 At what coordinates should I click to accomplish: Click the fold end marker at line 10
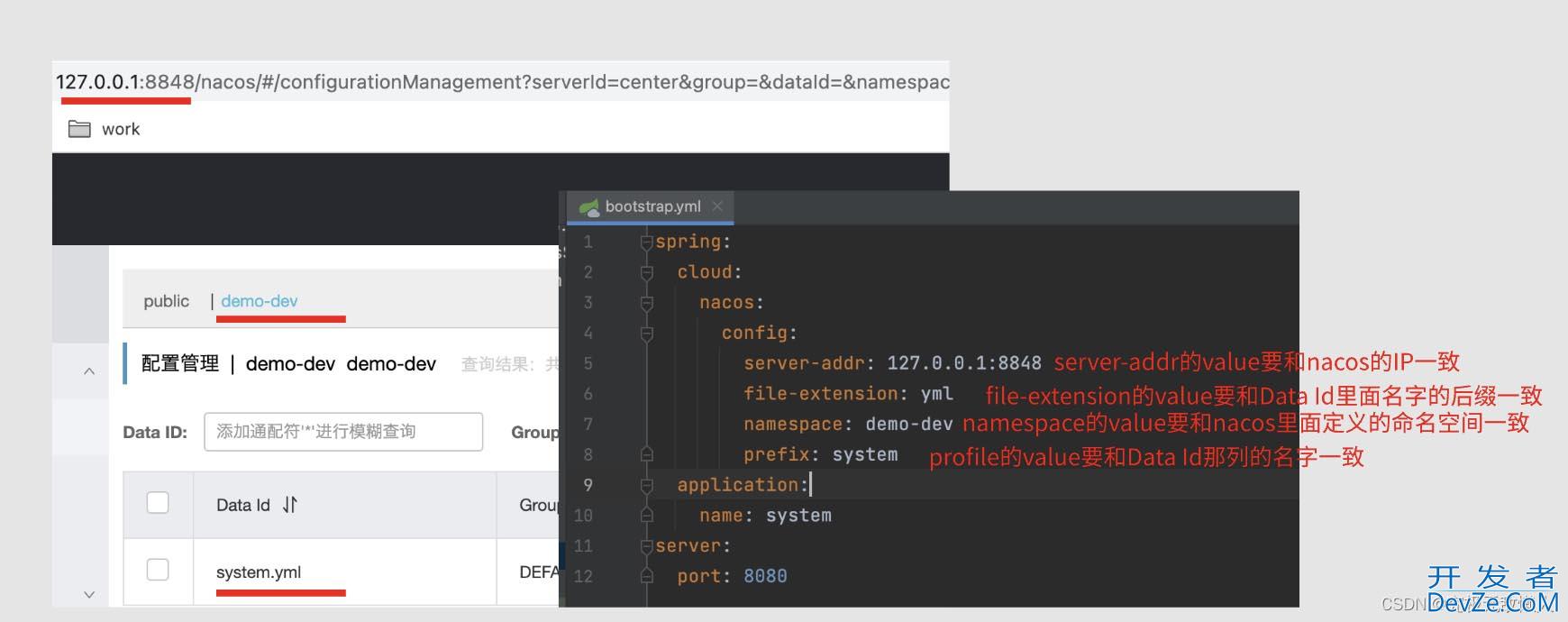click(x=646, y=516)
